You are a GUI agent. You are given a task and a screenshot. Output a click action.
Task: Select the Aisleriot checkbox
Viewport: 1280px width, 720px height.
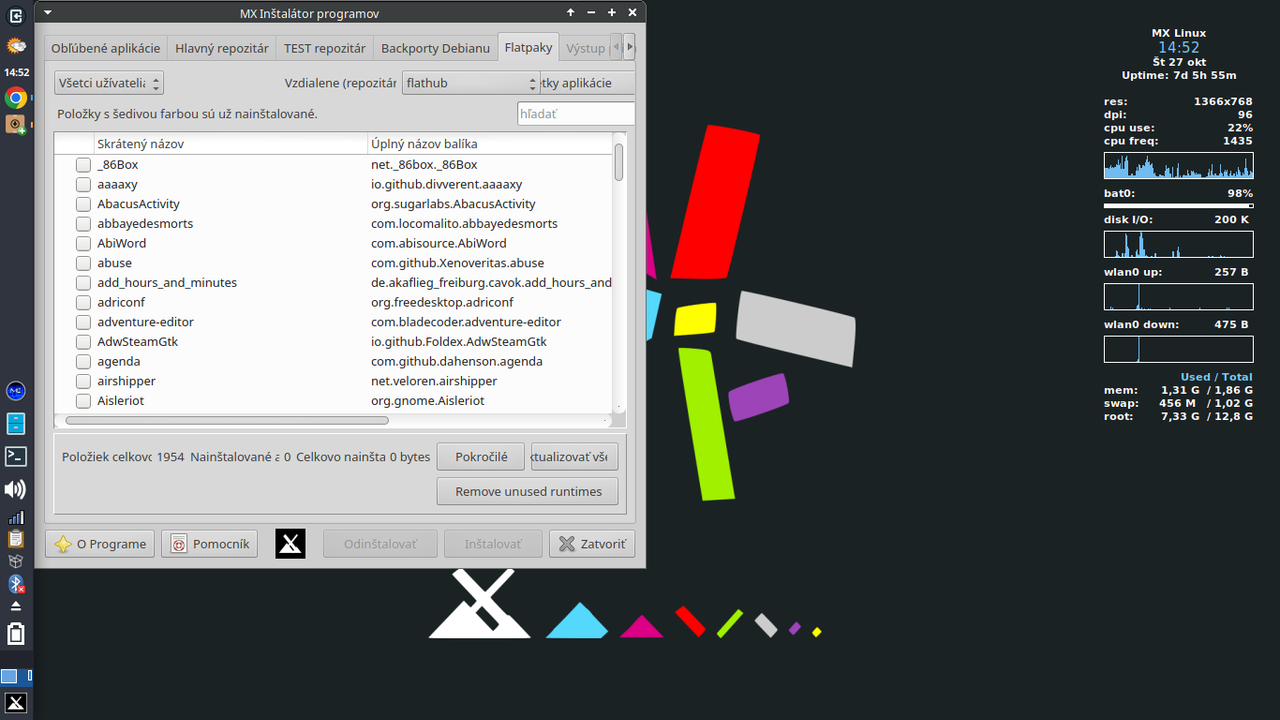pos(84,401)
